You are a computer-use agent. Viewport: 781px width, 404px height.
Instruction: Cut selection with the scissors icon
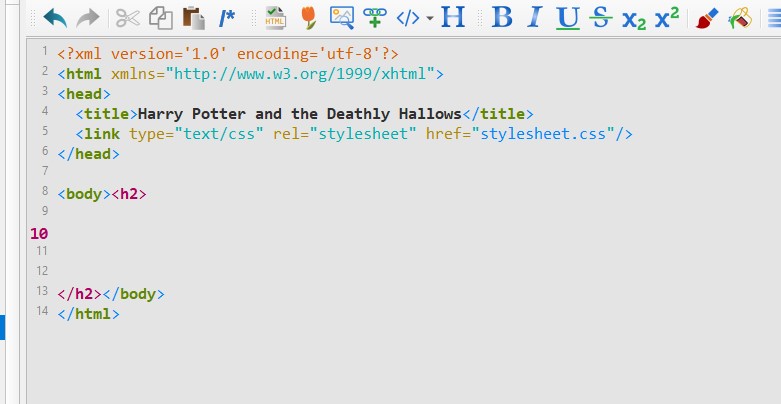128,18
